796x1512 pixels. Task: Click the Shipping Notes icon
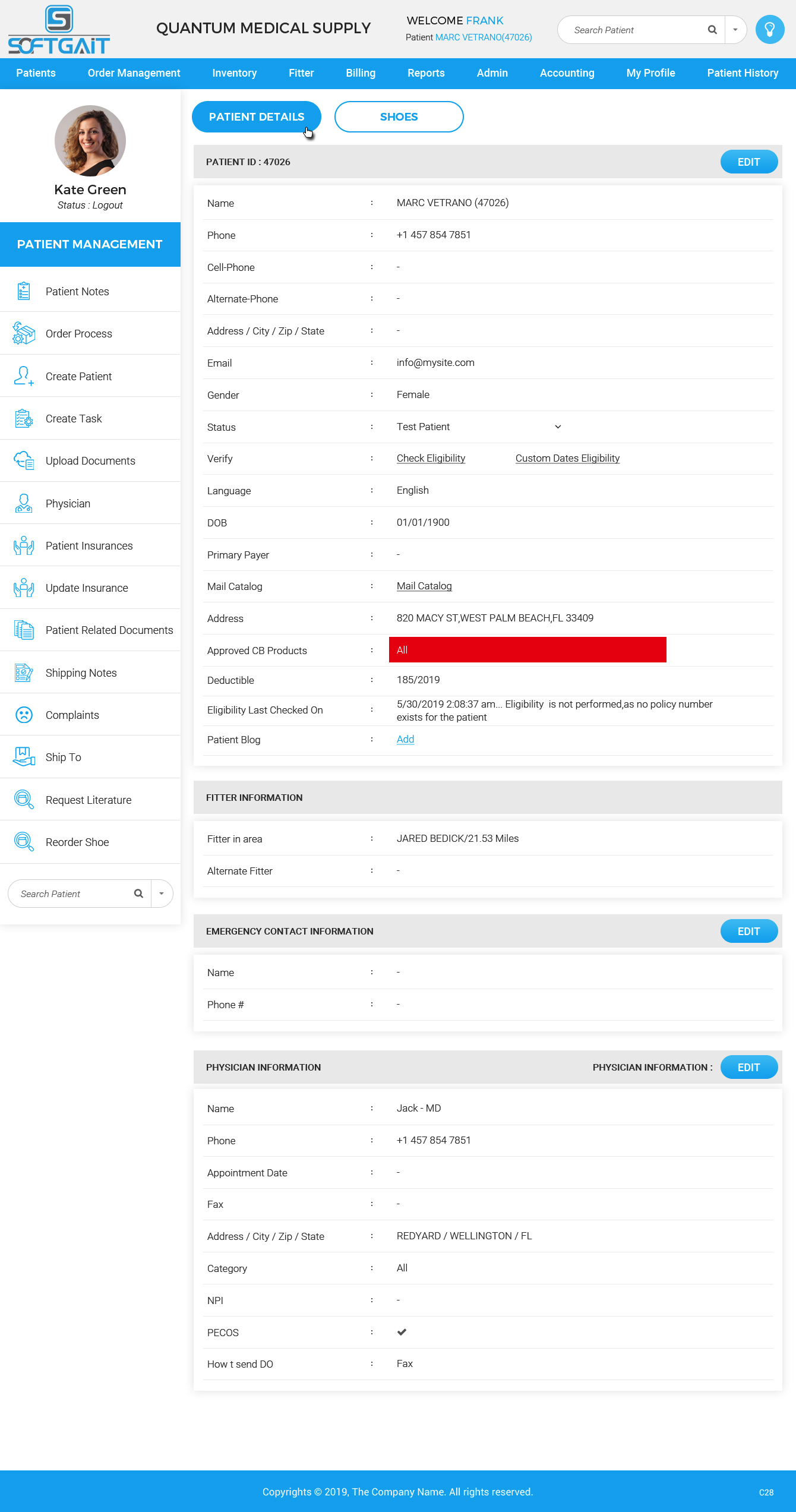[x=24, y=673]
